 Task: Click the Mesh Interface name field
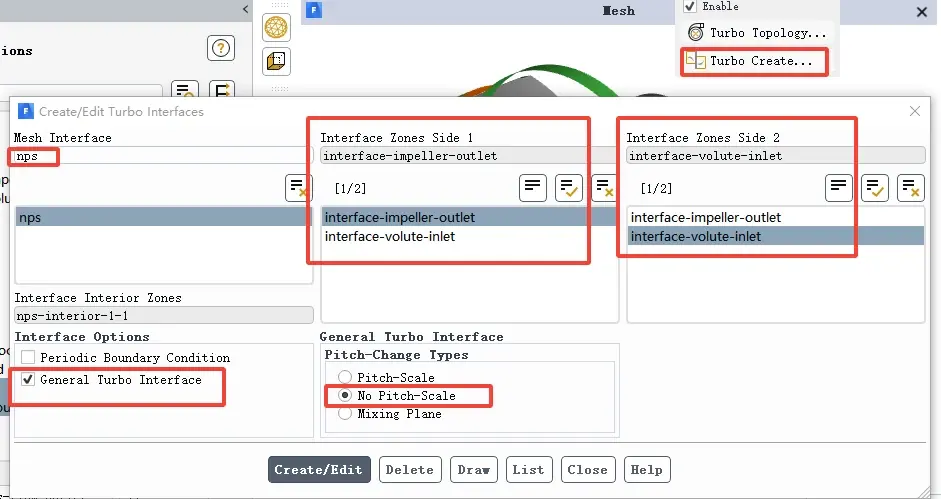(x=162, y=156)
